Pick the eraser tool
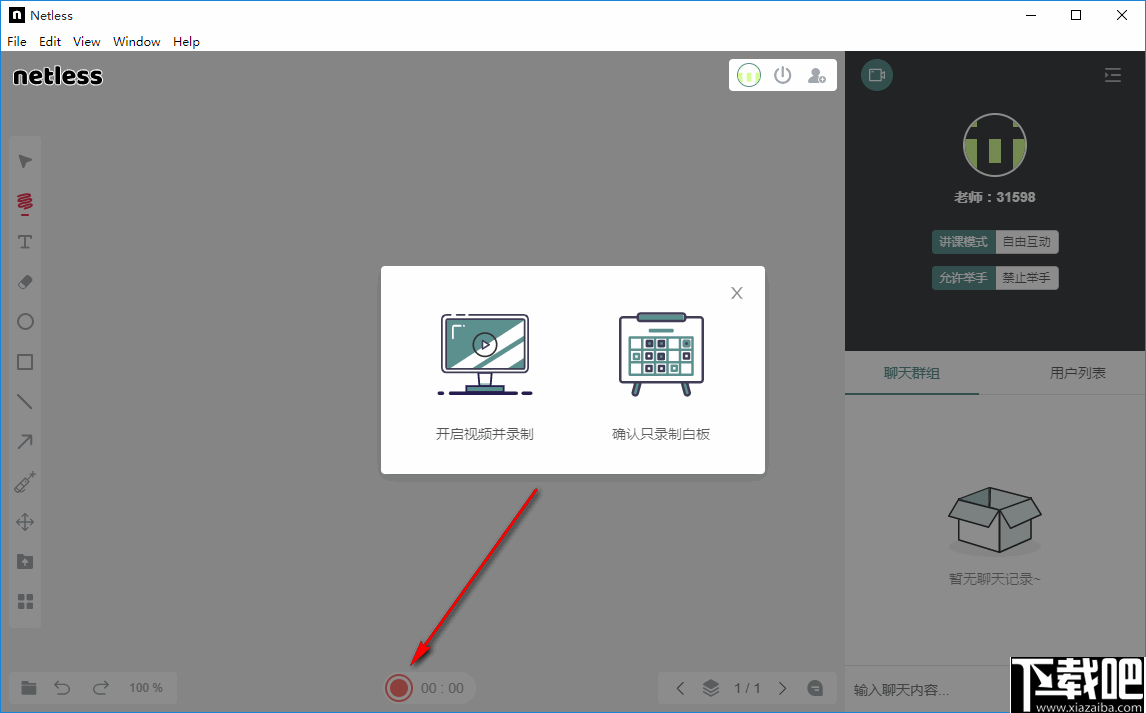The image size is (1146, 713). [24, 281]
